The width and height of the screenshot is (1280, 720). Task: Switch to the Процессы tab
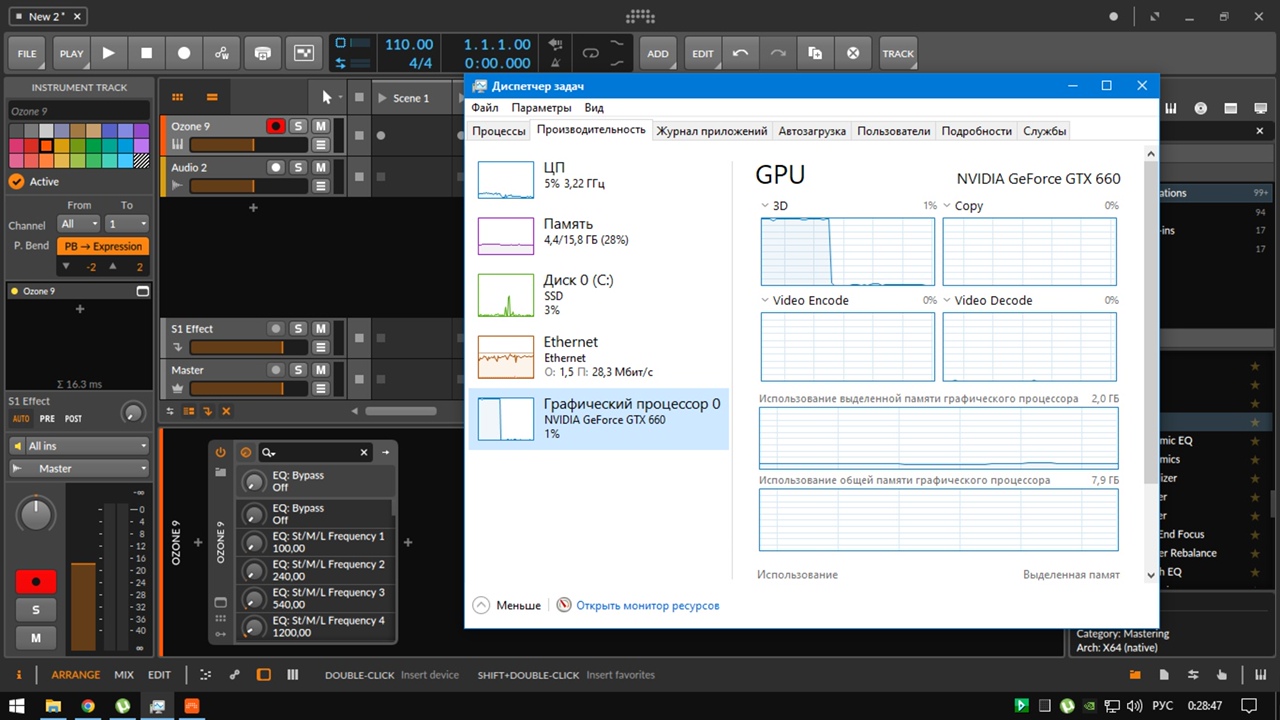point(498,131)
